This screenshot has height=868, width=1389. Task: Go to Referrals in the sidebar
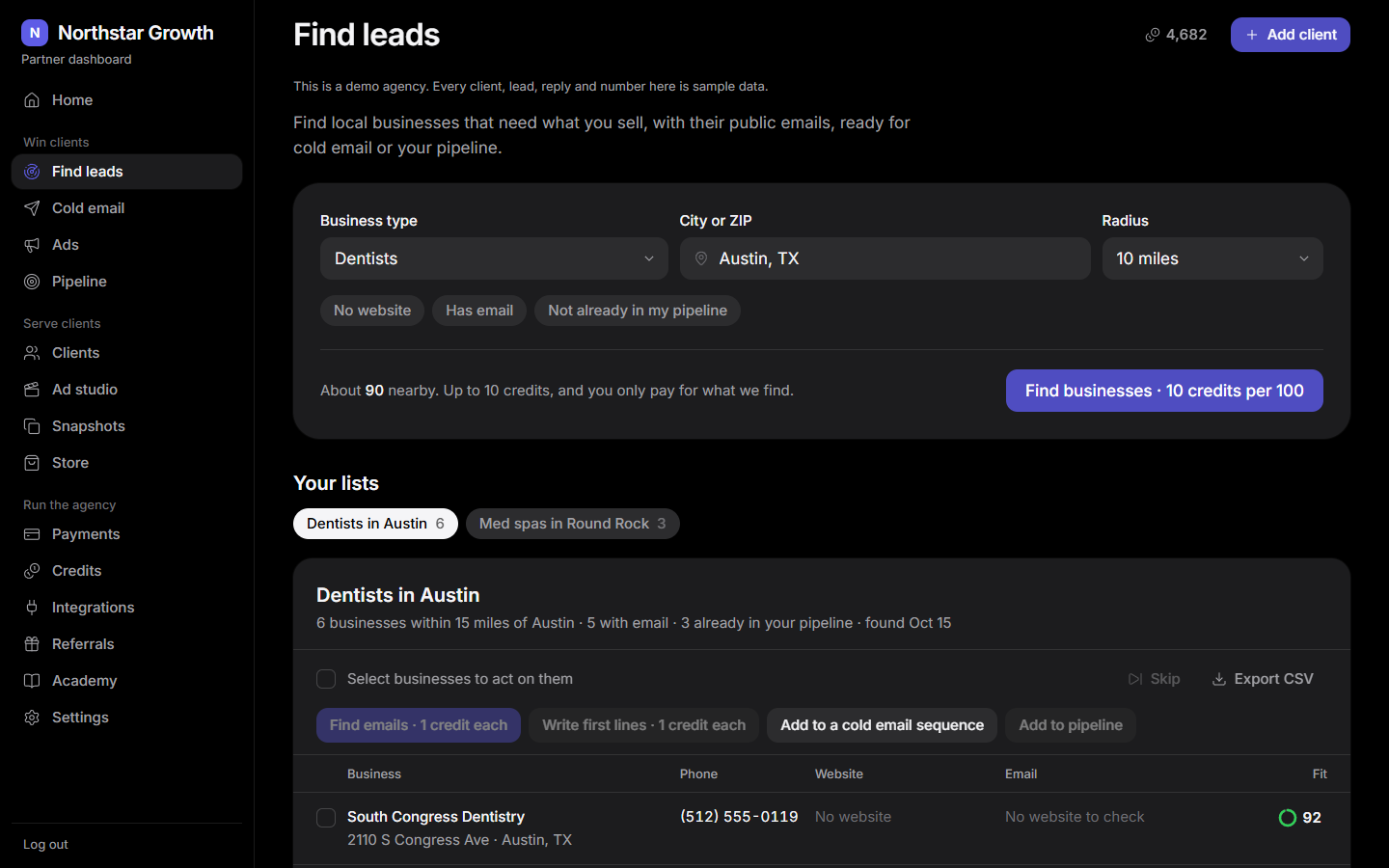(126, 644)
